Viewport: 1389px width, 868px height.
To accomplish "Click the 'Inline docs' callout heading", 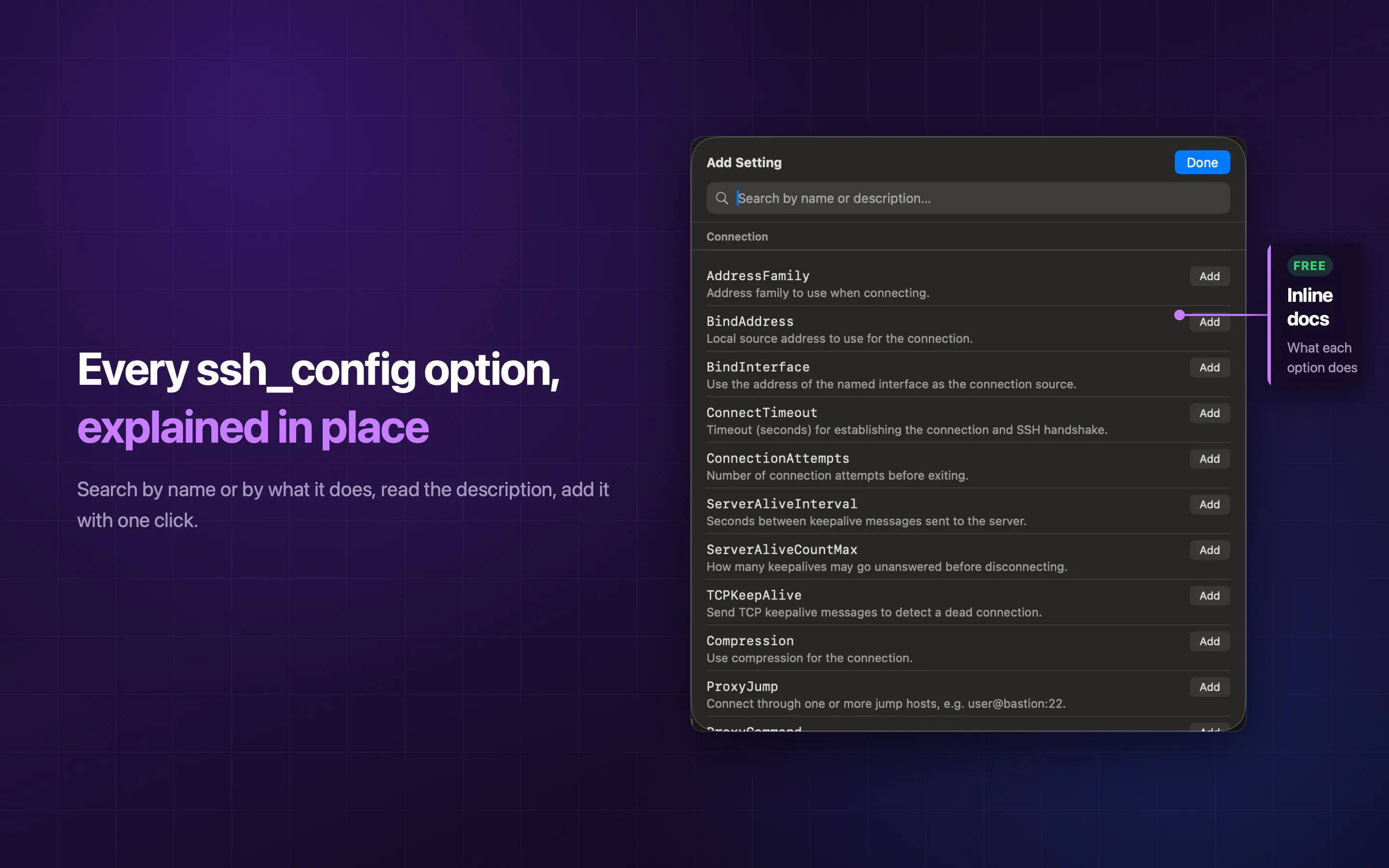I will (x=1309, y=307).
